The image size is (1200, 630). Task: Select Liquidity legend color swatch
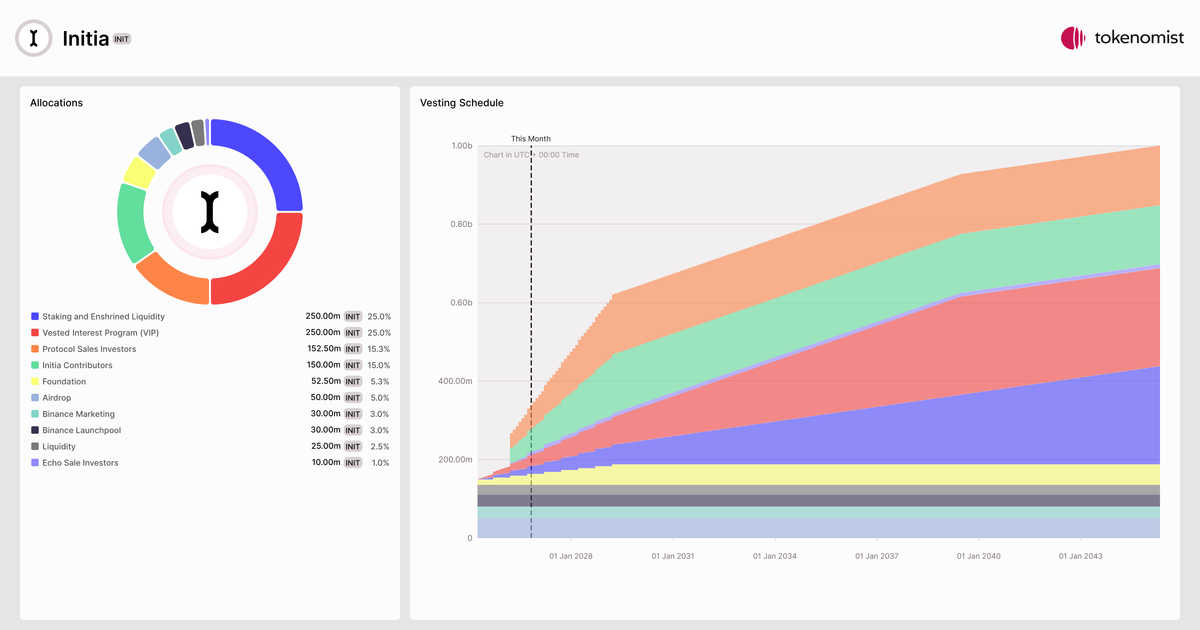[35, 446]
